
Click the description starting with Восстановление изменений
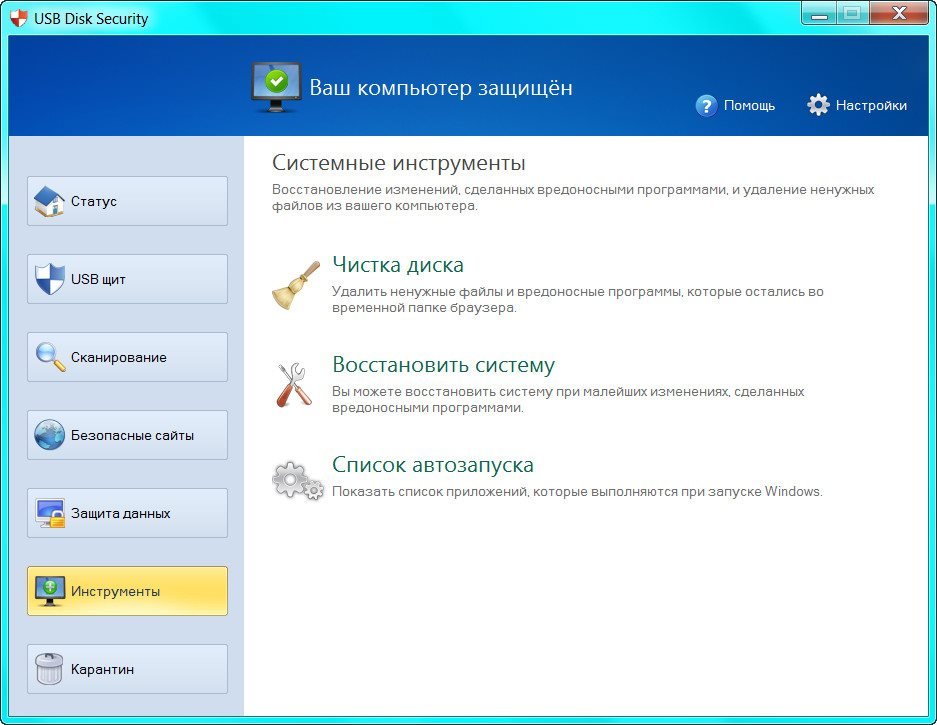pyautogui.click(x=573, y=197)
